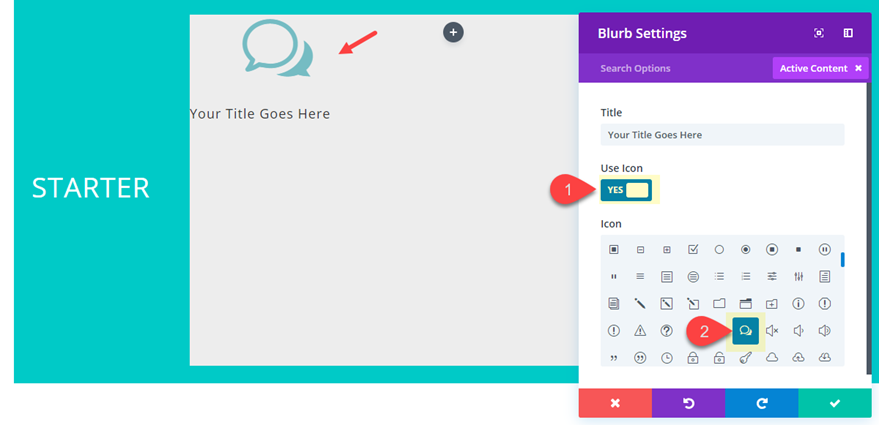Screen dimensions: 880x426
Task: Choose the vertical sliders icon
Action: click(798, 276)
